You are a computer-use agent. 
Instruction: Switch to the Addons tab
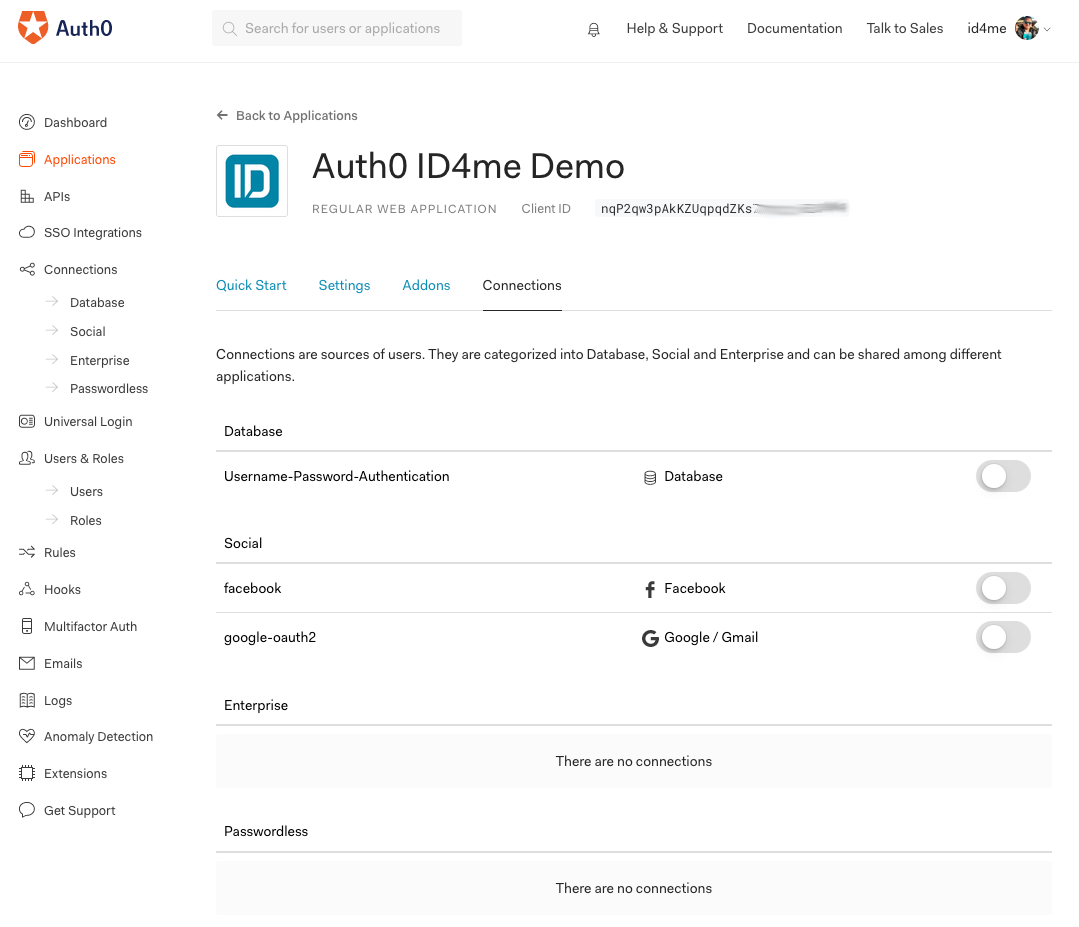426,286
